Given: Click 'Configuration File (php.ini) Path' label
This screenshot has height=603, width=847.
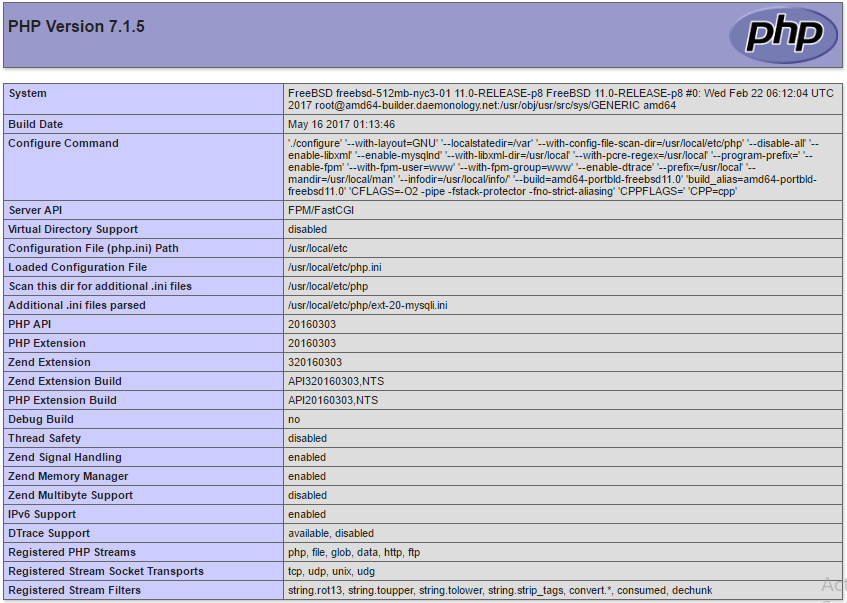Looking at the screenshot, I should (93, 248).
